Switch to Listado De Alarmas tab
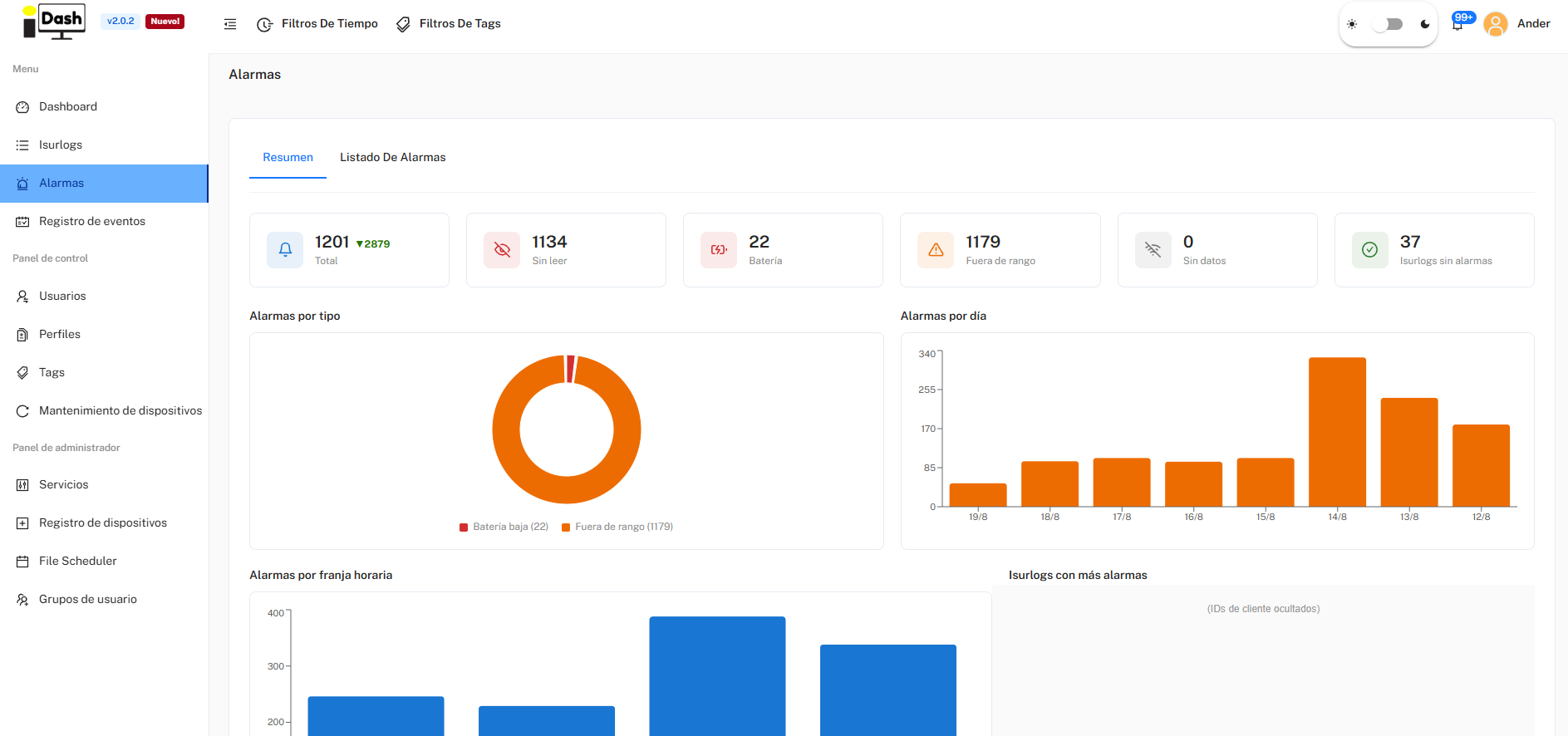Image resolution: width=1568 pixels, height=736 pixels. (x=393, y=158)
